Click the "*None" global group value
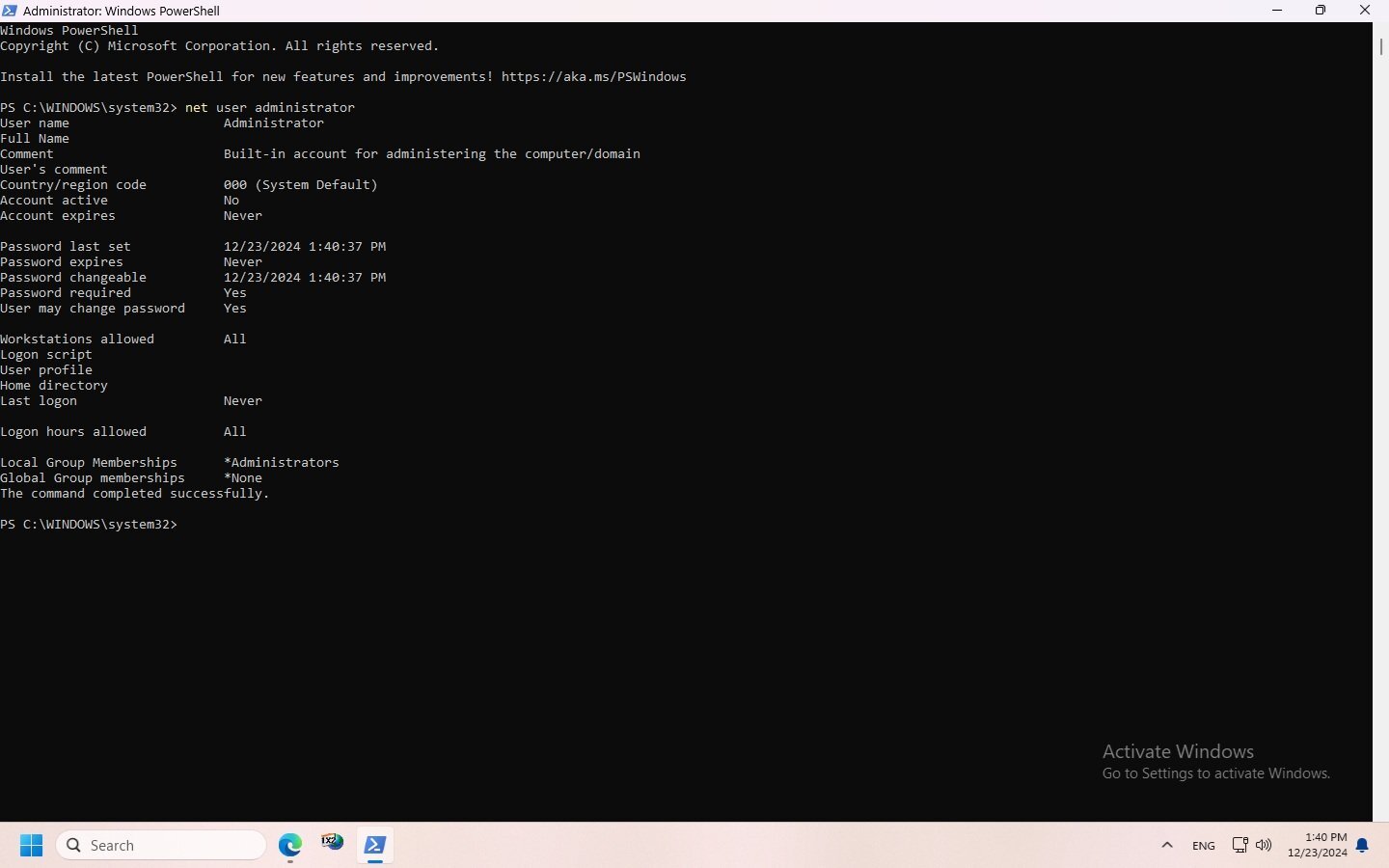 [243, 478]
